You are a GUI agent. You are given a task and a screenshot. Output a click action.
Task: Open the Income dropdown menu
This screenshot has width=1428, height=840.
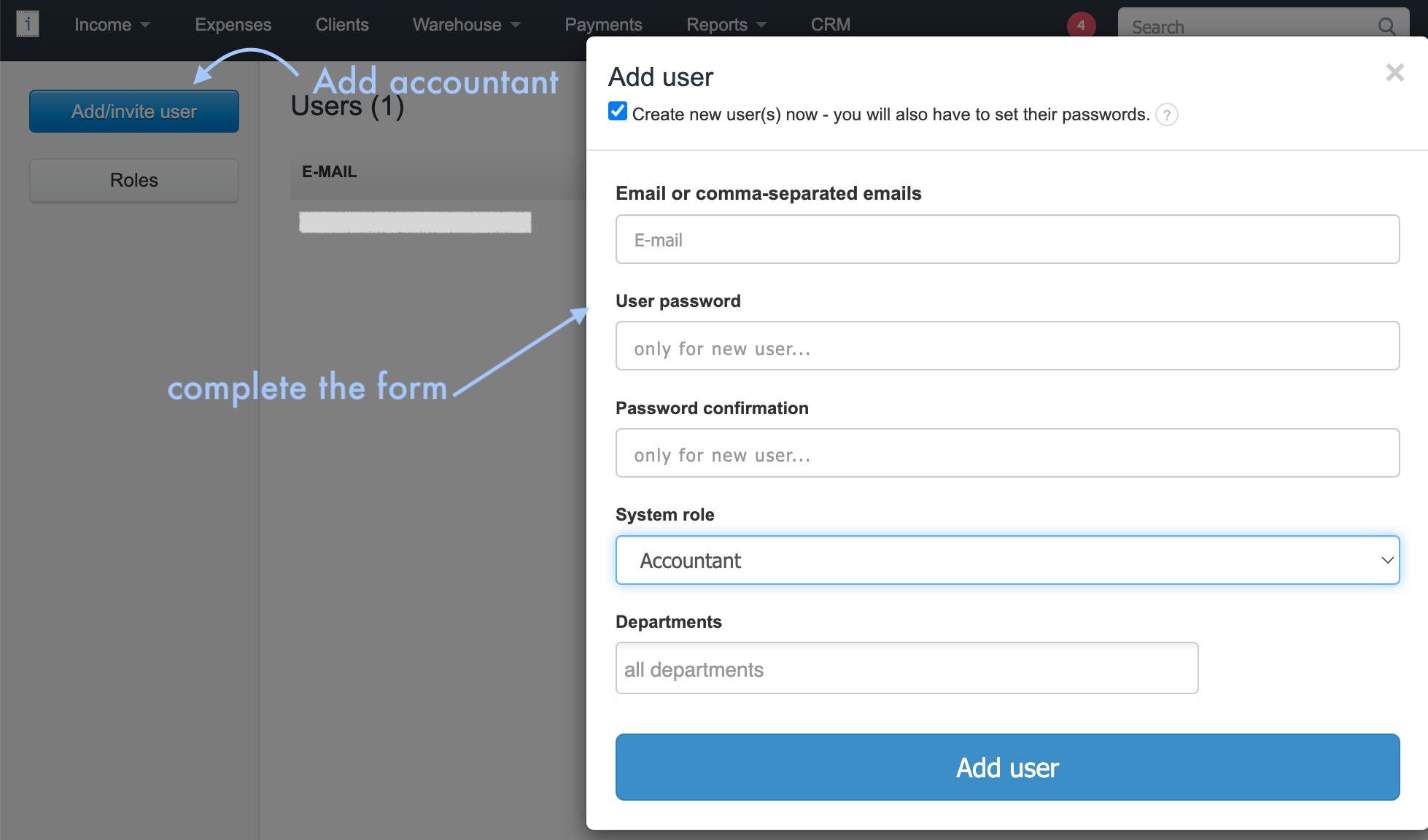(112, 25)
